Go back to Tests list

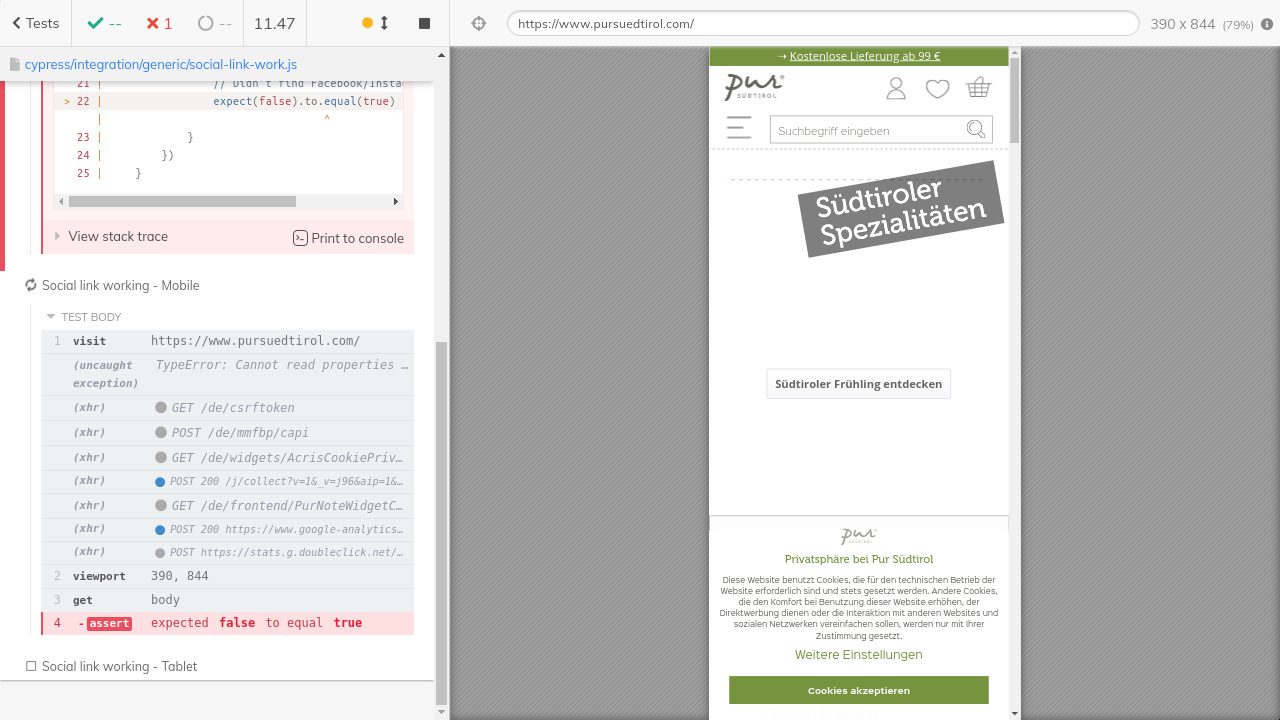click(35, 23)
